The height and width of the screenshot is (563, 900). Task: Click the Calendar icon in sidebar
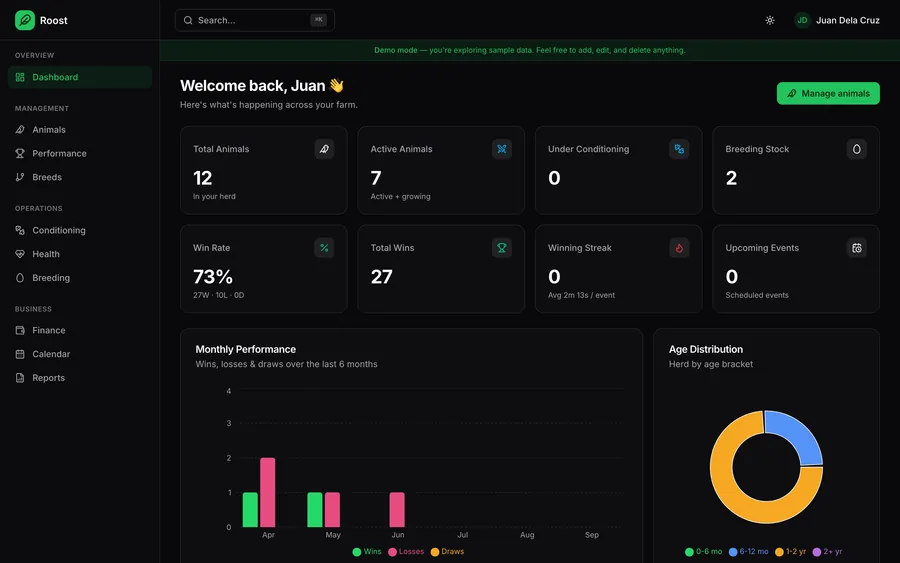pos(20,354)
